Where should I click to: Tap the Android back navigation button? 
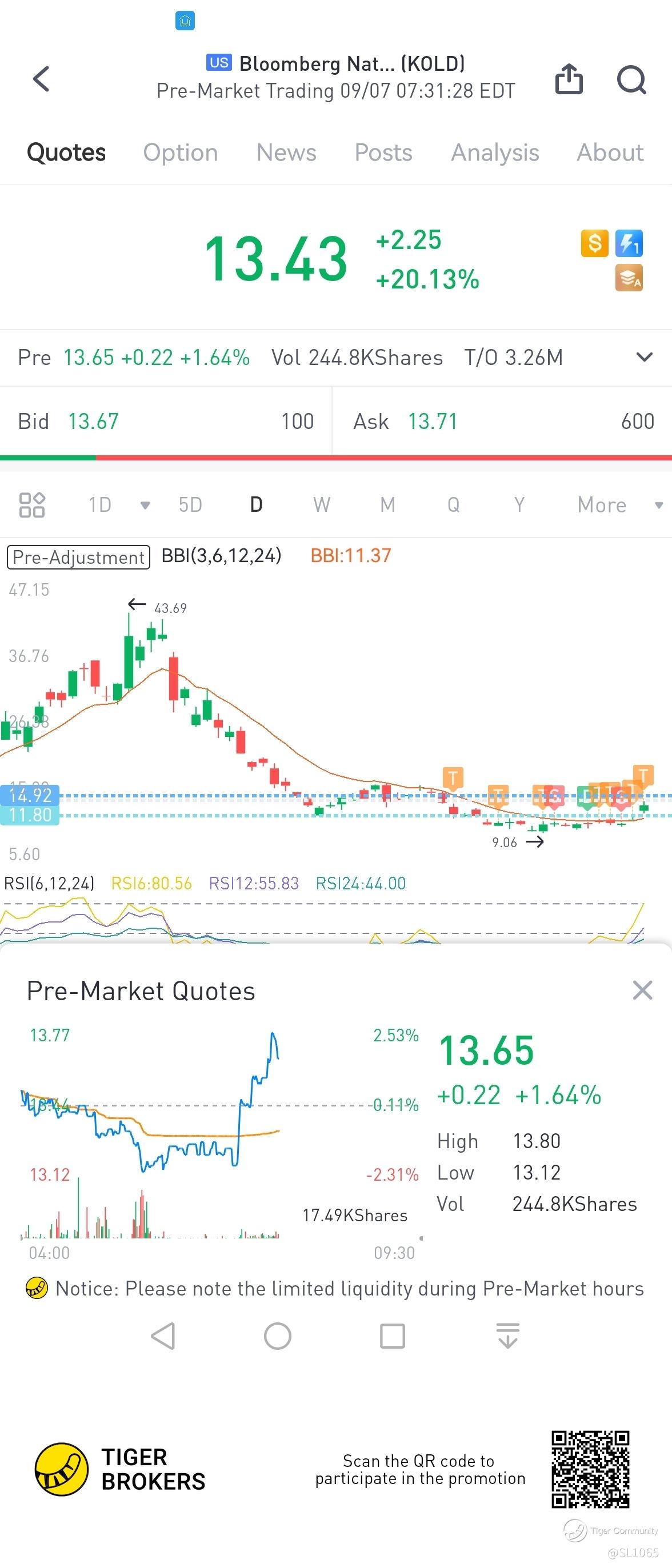(x=162, y=1336)
